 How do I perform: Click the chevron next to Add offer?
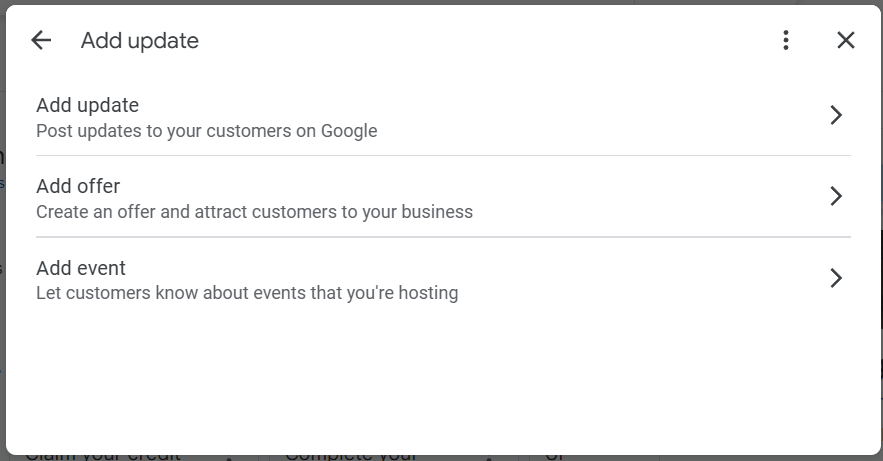(836, 196)
